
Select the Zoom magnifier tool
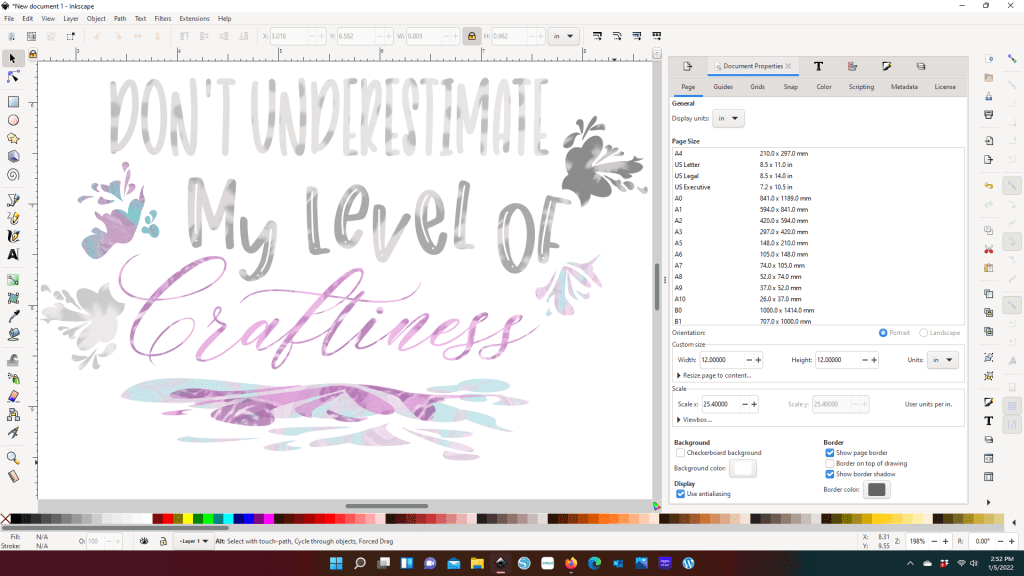(x=14, y=457)
